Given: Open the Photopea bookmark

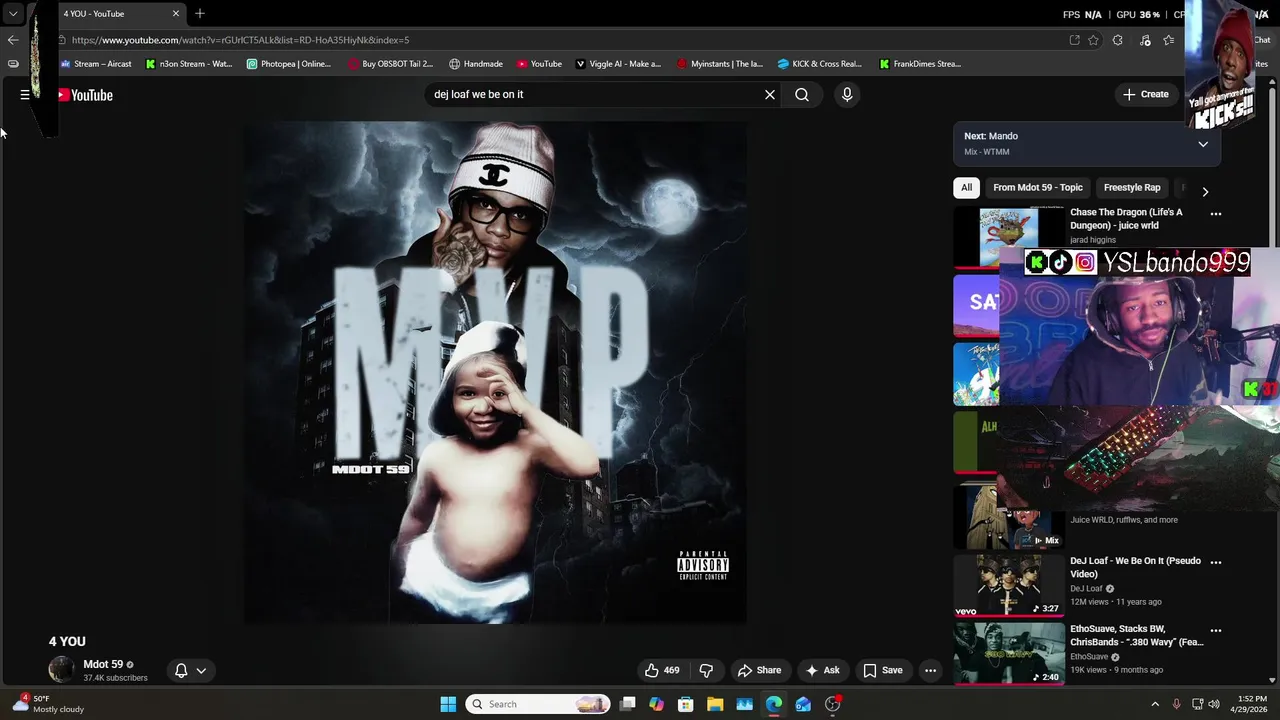Looking at the screenshot, I should (x=289, y=64).
